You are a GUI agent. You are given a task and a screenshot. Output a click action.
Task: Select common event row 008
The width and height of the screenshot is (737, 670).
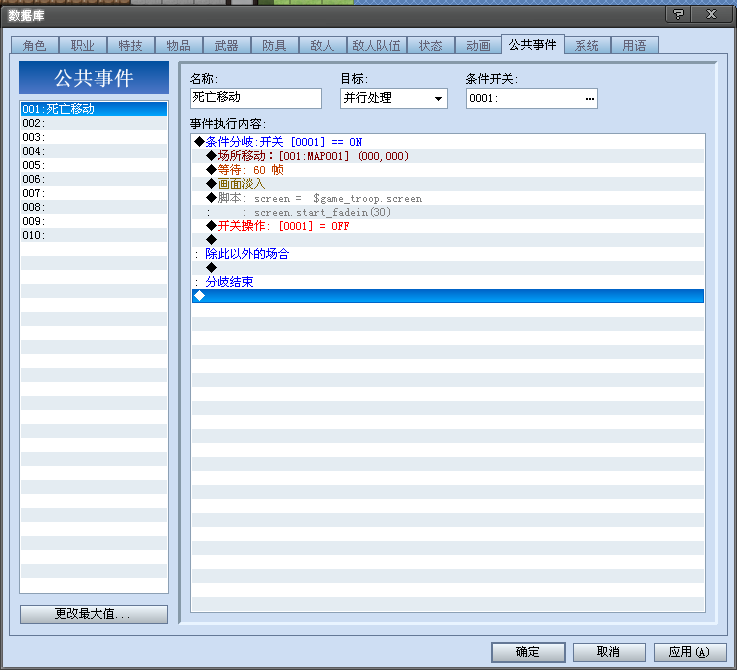(x=94, y=207)
